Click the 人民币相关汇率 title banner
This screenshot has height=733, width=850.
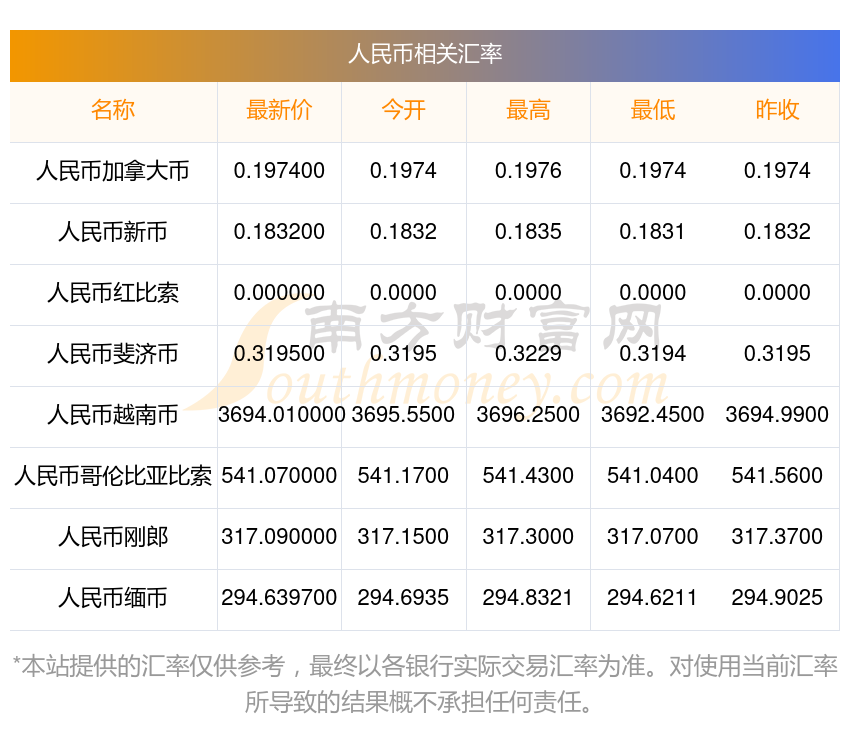[x=425, y=54]
